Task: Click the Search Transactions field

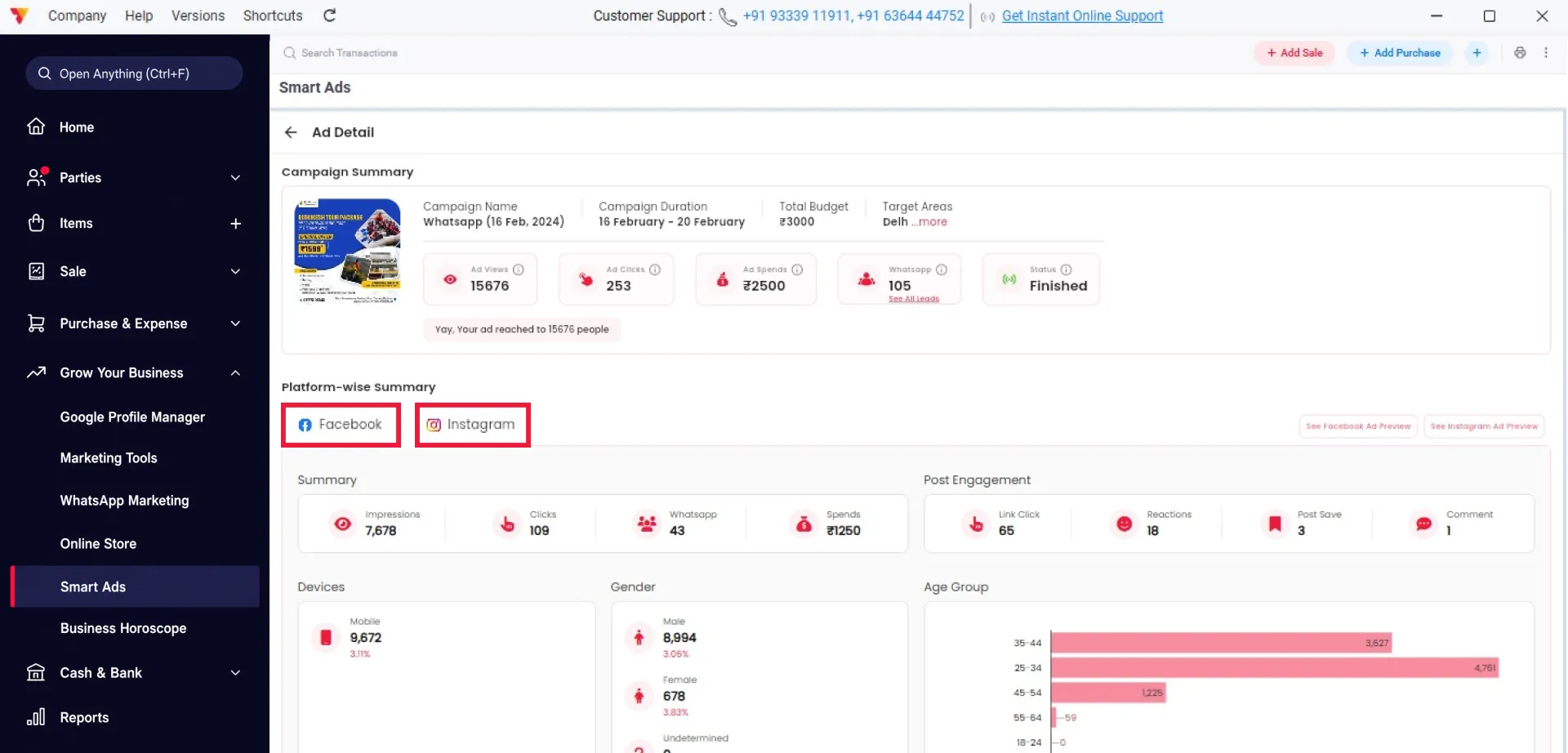Action: tap(350, 53)
